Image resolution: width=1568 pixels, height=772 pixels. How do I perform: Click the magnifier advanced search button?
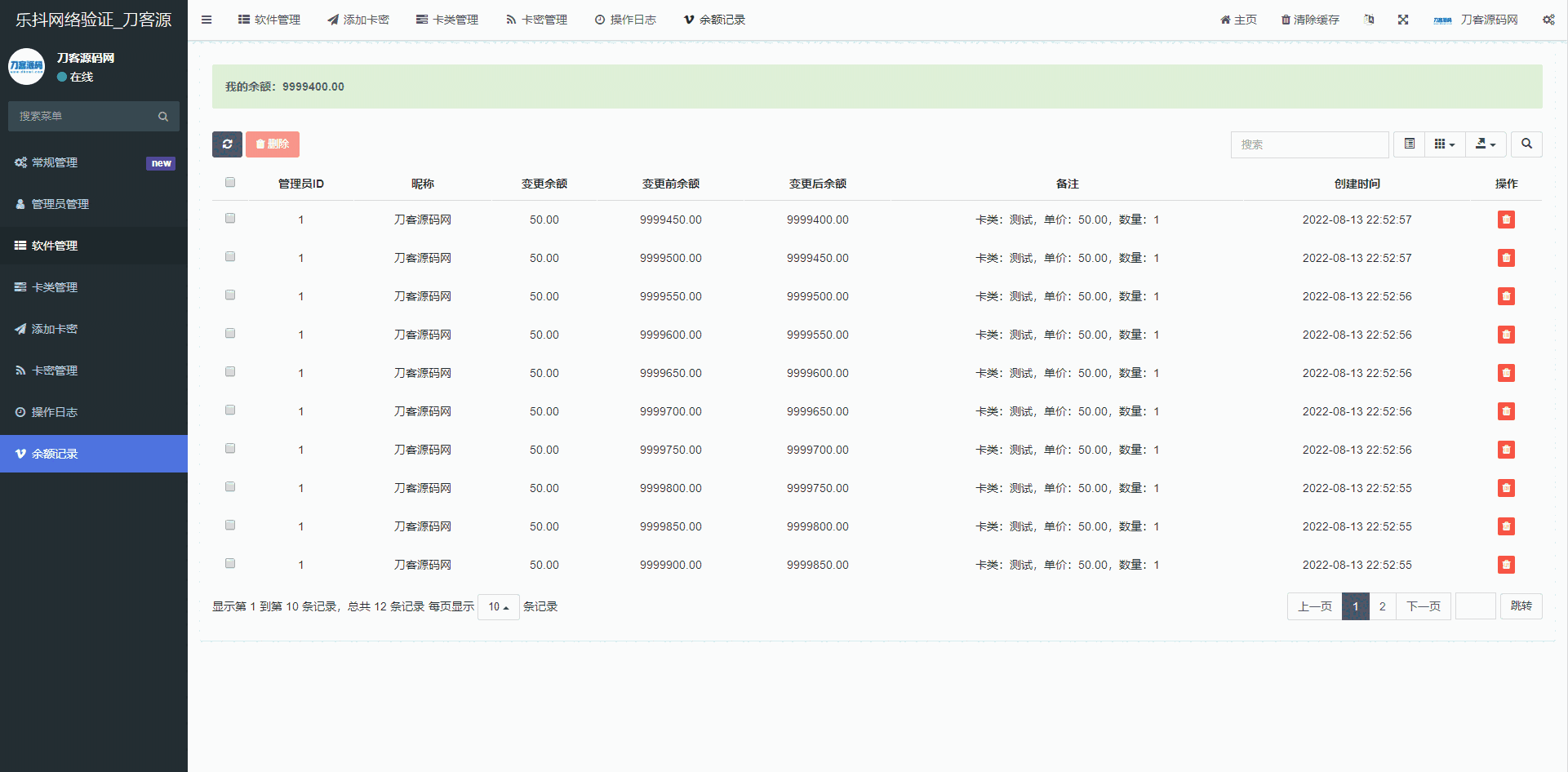pyautogui.click(x=1526, y=144)
